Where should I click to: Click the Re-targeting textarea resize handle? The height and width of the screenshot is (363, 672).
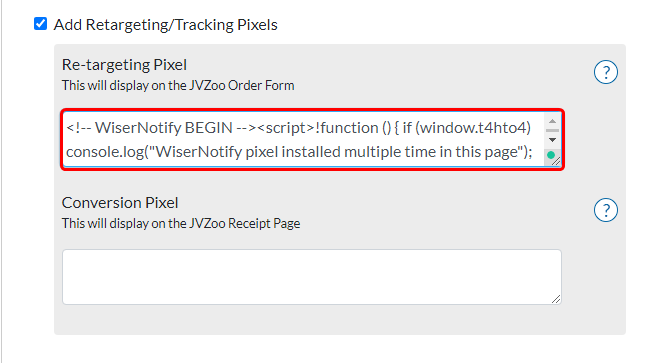pos(556,161)
